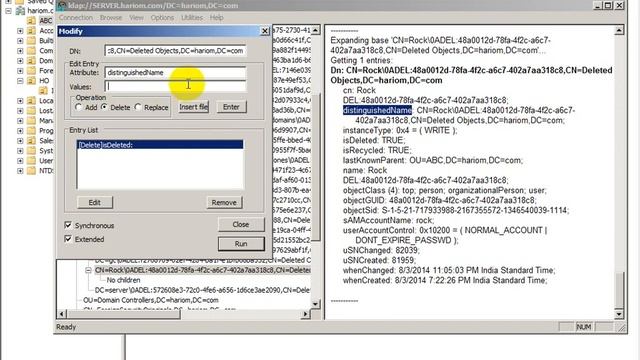The height and width of the screenshot is (360, 640).
Task: Collapse the CN=Rock deleted object node
Action: 88,270
